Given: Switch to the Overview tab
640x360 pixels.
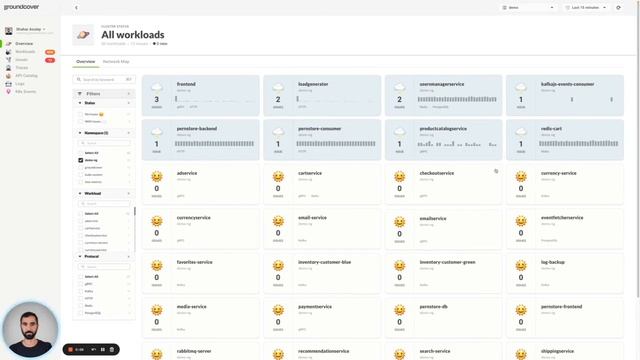Looking at the screenshot, I should click(x=86, y=62).
